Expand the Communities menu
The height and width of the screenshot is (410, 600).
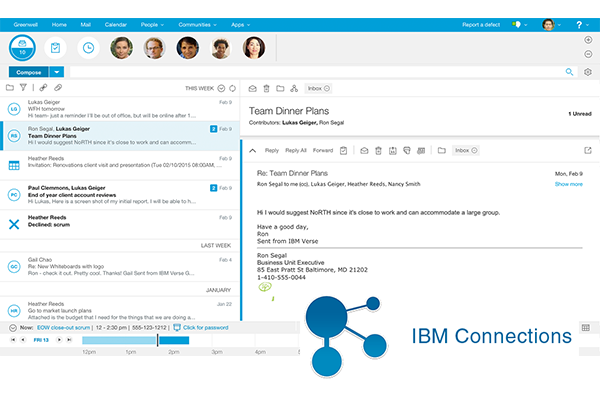pyautogui.click(x=197, y=25)
